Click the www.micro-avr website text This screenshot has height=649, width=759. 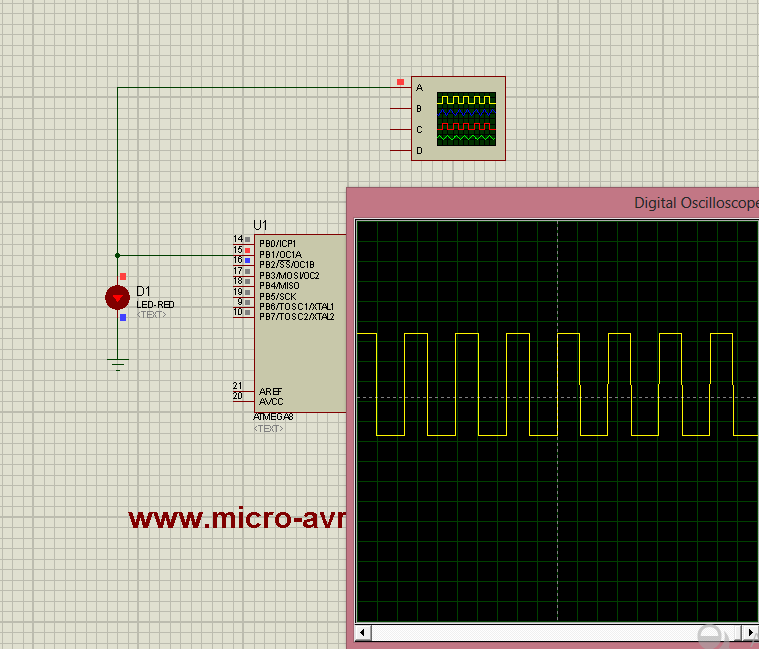click(236, 519)
